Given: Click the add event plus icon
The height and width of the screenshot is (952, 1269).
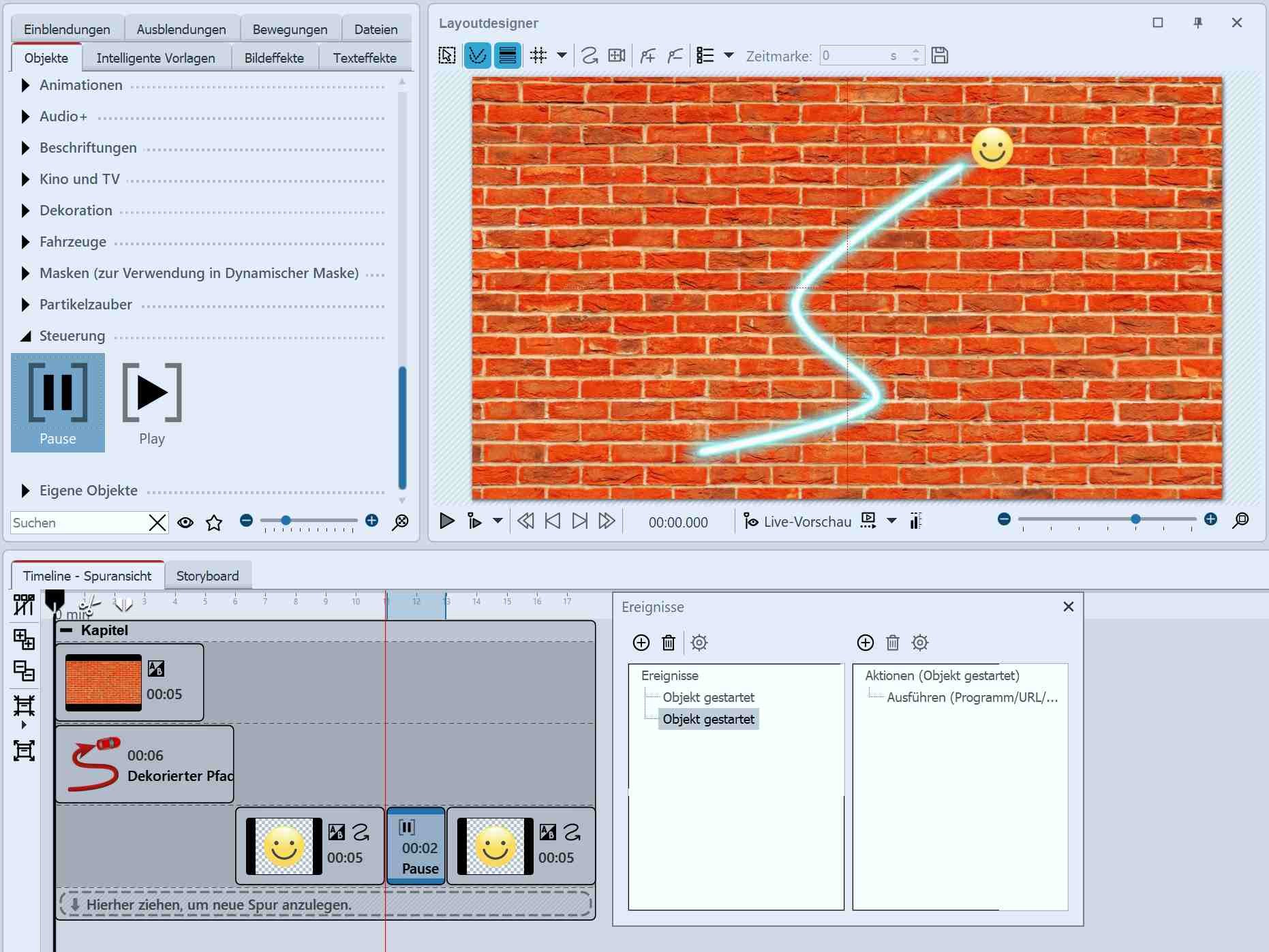Looking at the screenshot, I should tap(641, 643).
